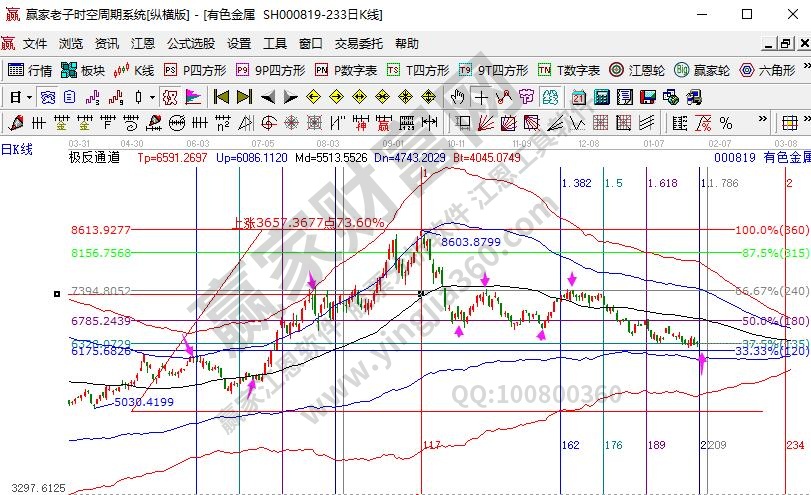Open the 行情 market quotes view
The width and height of the screenshot is (811, 495).
click(x=30, y=70)
